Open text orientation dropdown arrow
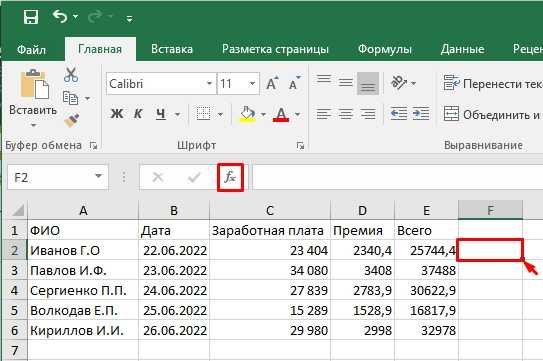This screenshot has height=361, width=543. pyautogui.click(x=413, y=83)
